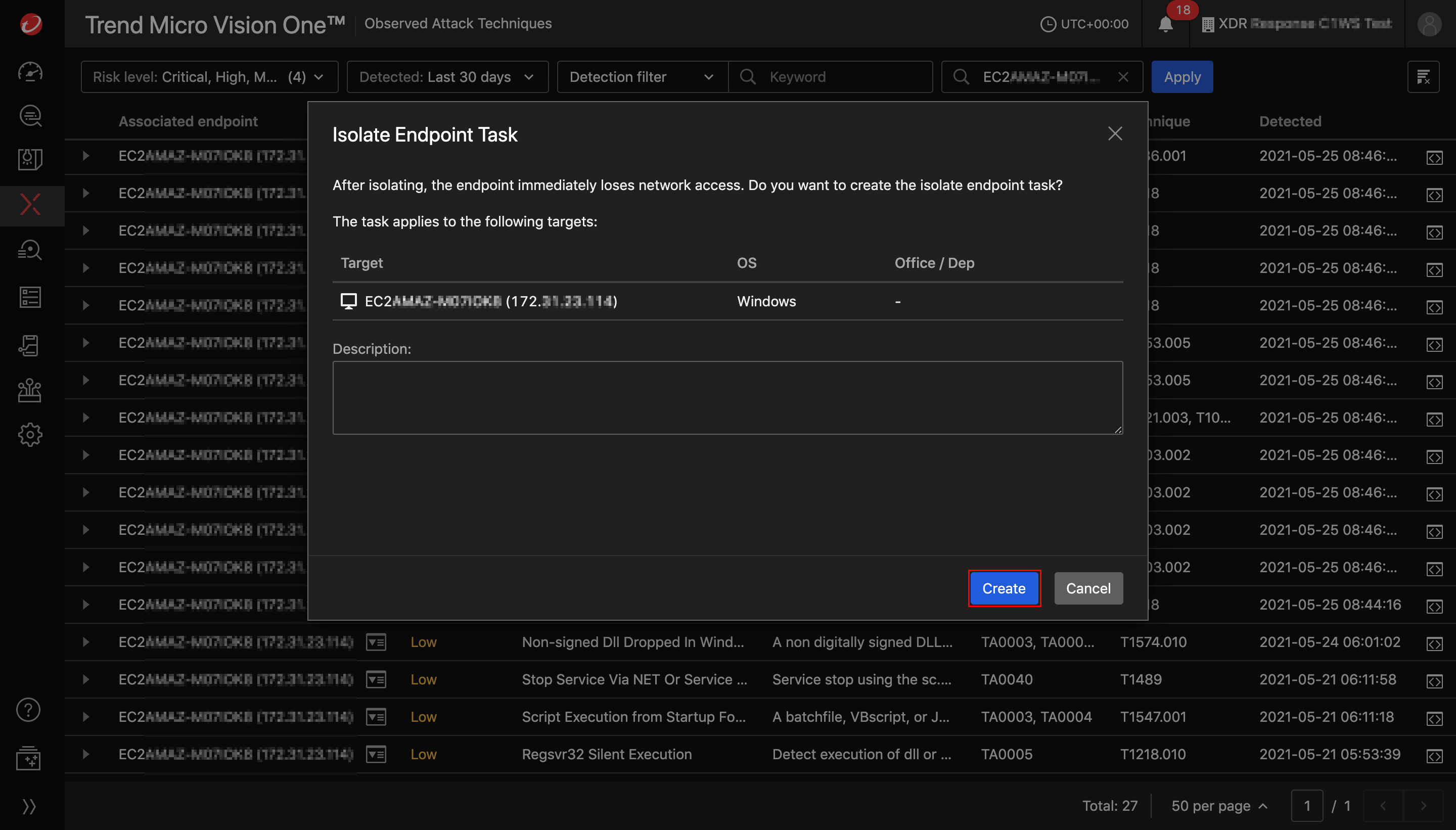The image size is (1456, 830).
Task: Open the Response Management icon in sidebar
Action: 30,345
